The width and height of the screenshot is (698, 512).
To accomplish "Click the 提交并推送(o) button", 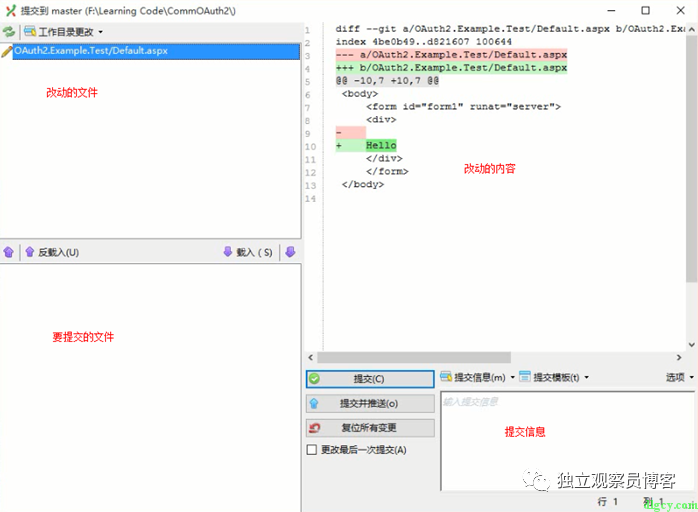I will click(x=369, y=403).
